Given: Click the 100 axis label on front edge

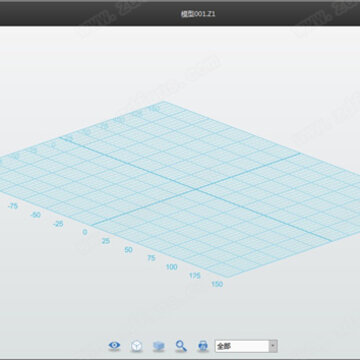Looking at the screenshot, I should coord(172,267).
